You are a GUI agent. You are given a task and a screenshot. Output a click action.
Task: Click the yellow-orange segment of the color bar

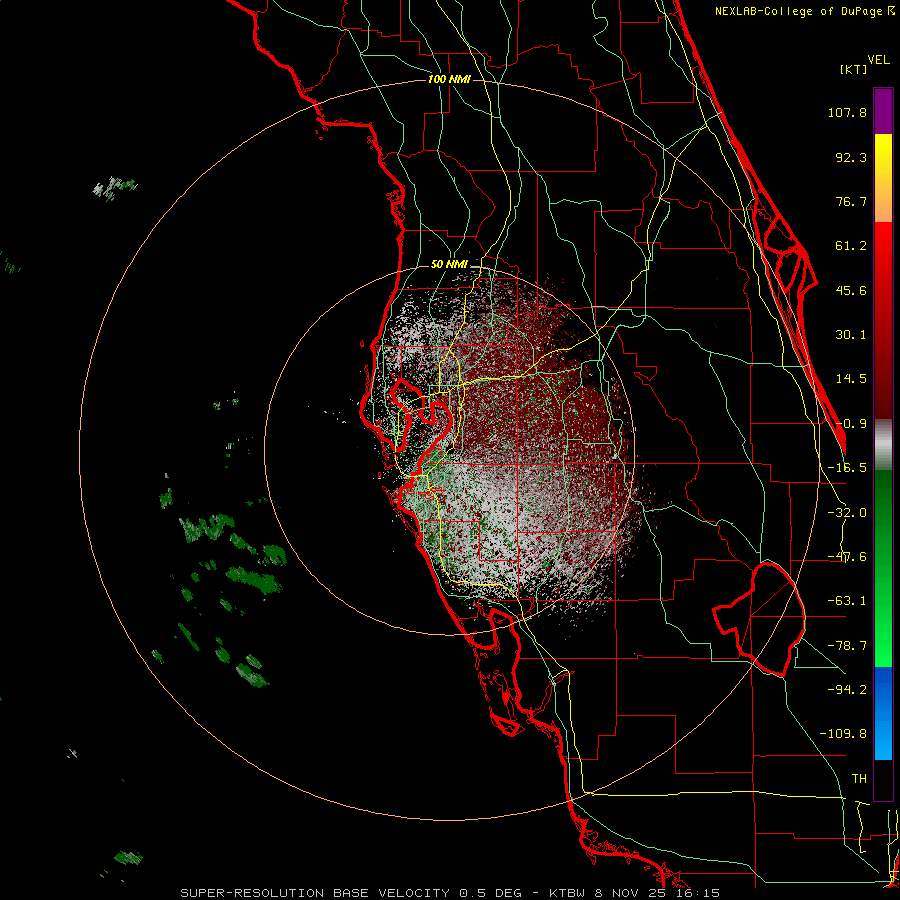(883, 178)
